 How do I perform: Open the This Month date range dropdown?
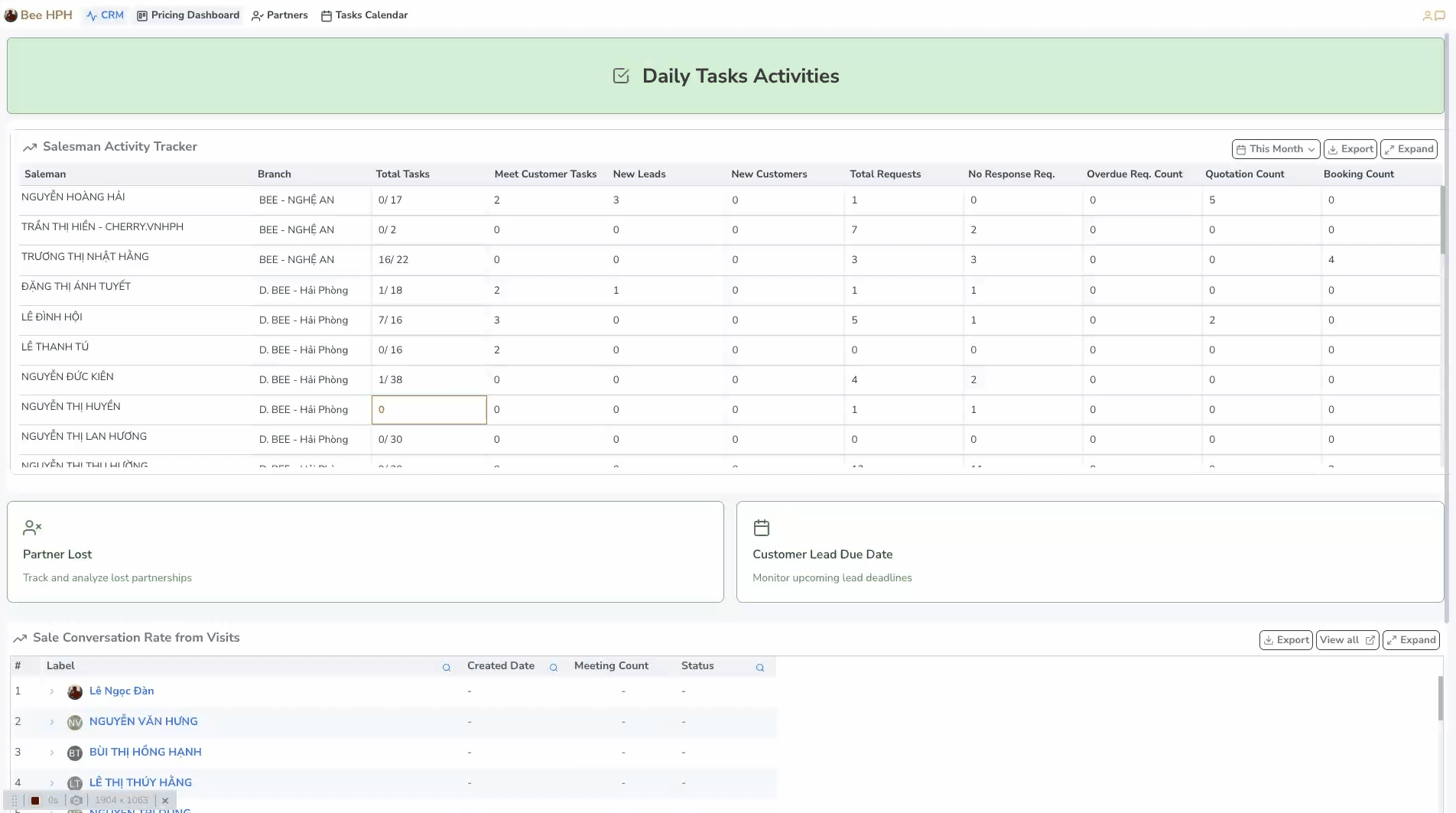[1274, 148]
